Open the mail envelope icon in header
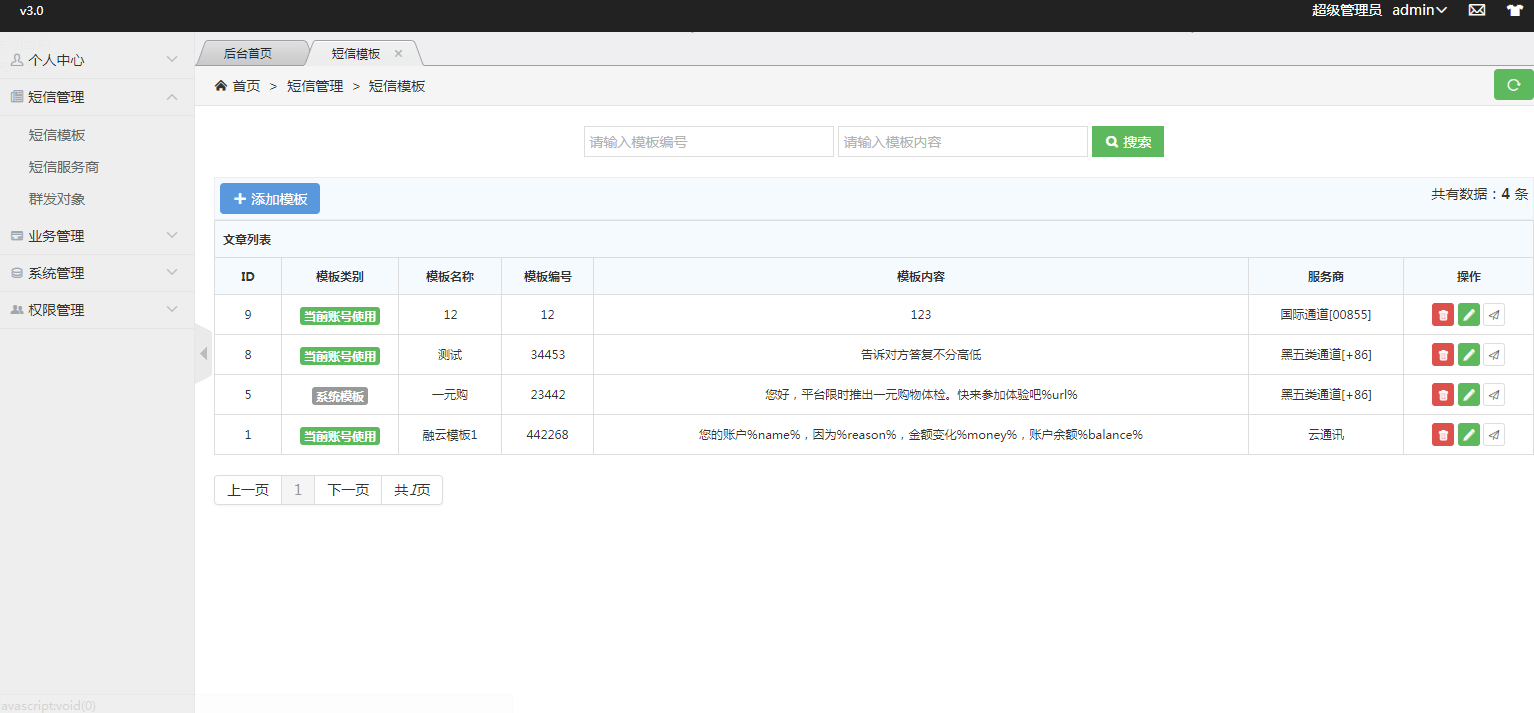Image resolution: width=1534 pixels, height=713 pixels. 1476,10
